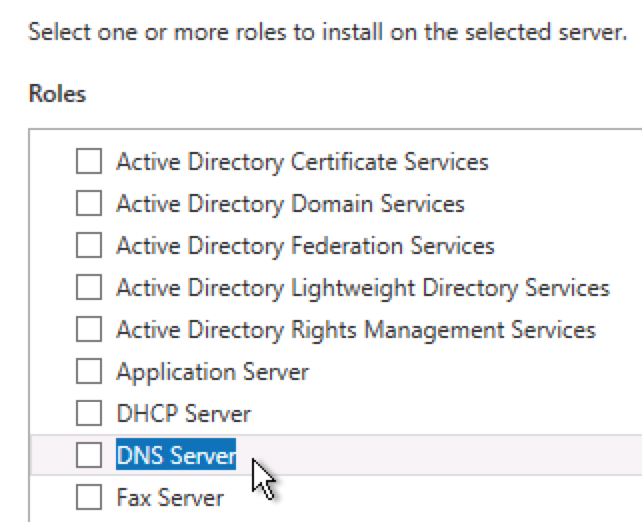Select the DHCP Server role label

pyautogui.click(x=183, y=414)
